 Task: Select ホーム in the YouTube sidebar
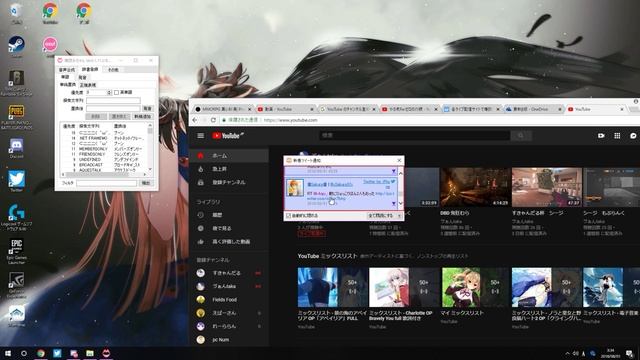[229, 156]
